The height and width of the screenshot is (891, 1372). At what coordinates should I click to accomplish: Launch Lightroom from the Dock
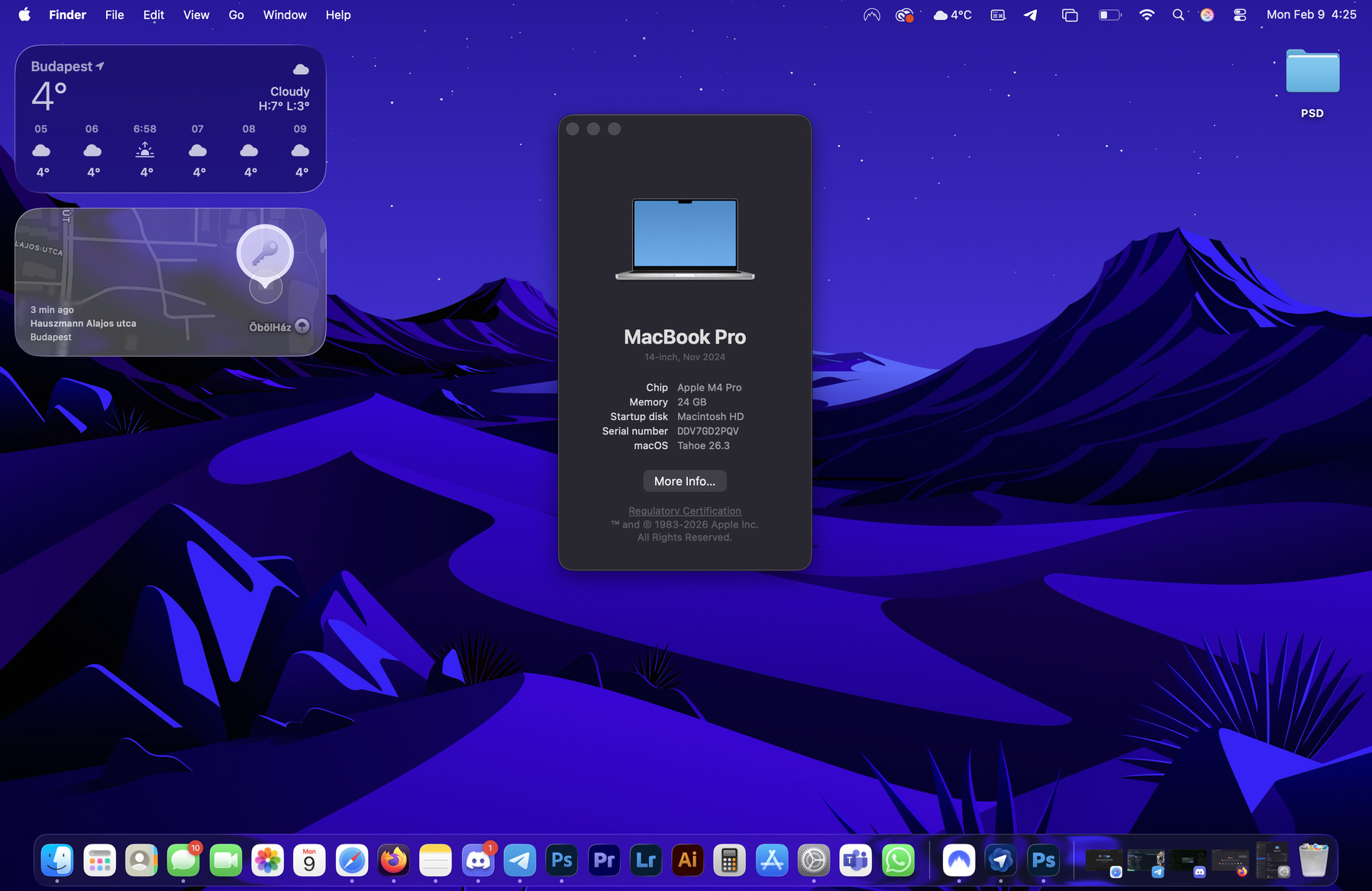coord(646,860)
